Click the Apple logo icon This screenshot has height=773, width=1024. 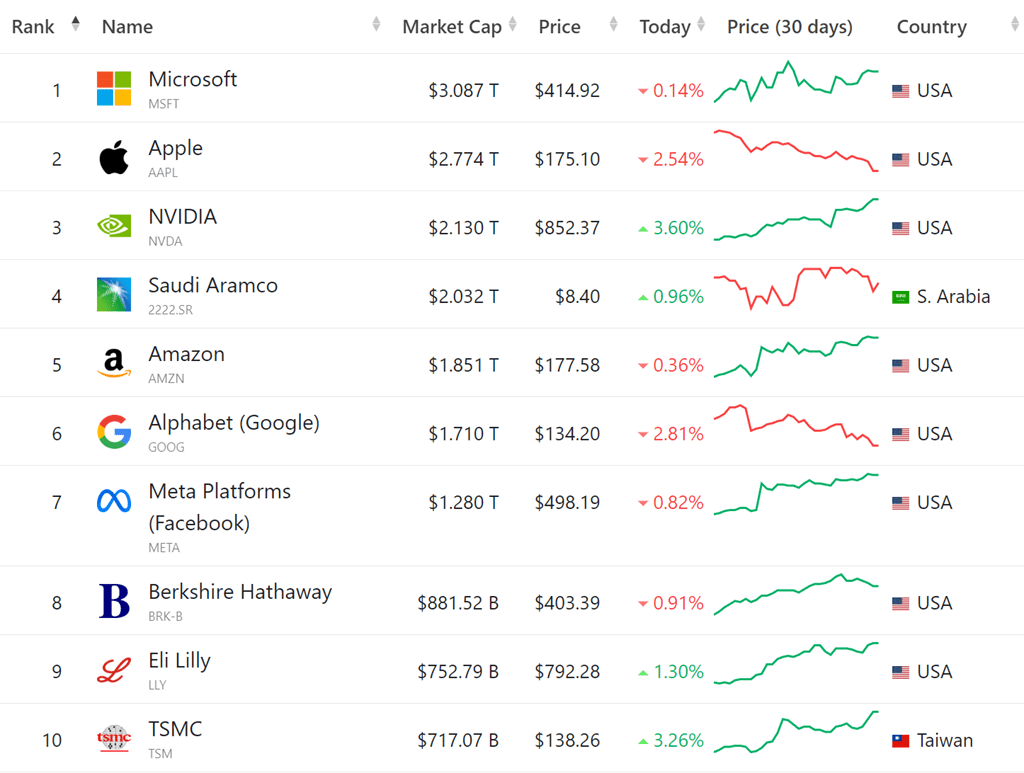click(114, 158)
